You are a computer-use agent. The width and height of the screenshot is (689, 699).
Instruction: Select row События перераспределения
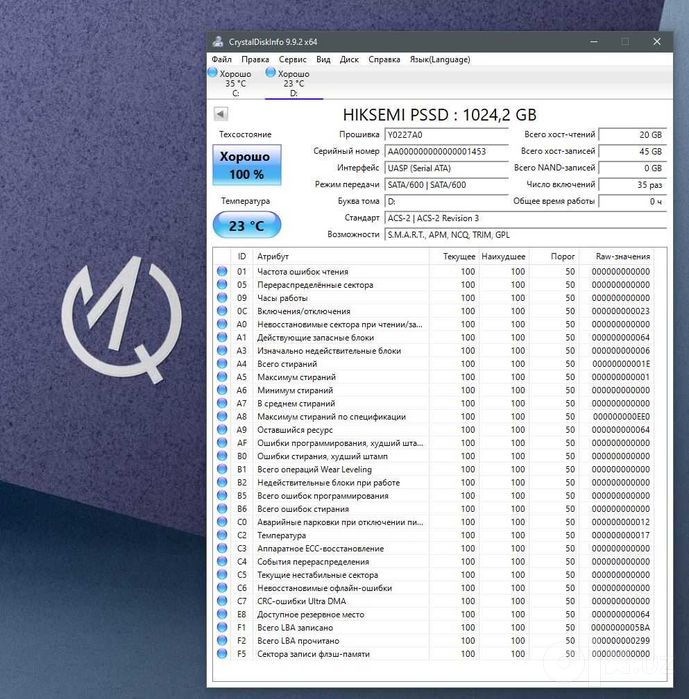(x=433, y=561)
